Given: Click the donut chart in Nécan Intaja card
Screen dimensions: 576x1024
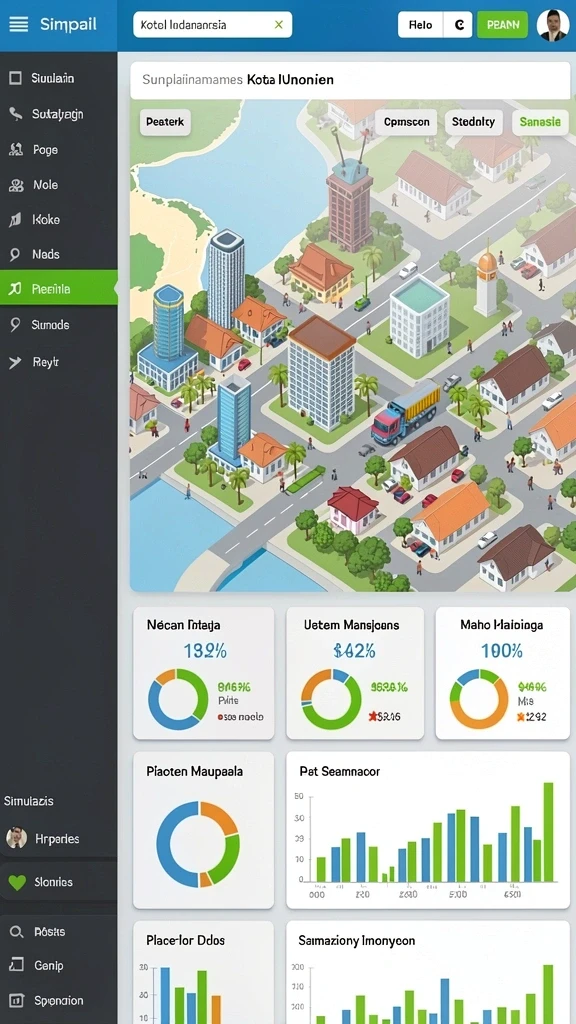Looking at the screenshot, I should (x=178, y=699).
